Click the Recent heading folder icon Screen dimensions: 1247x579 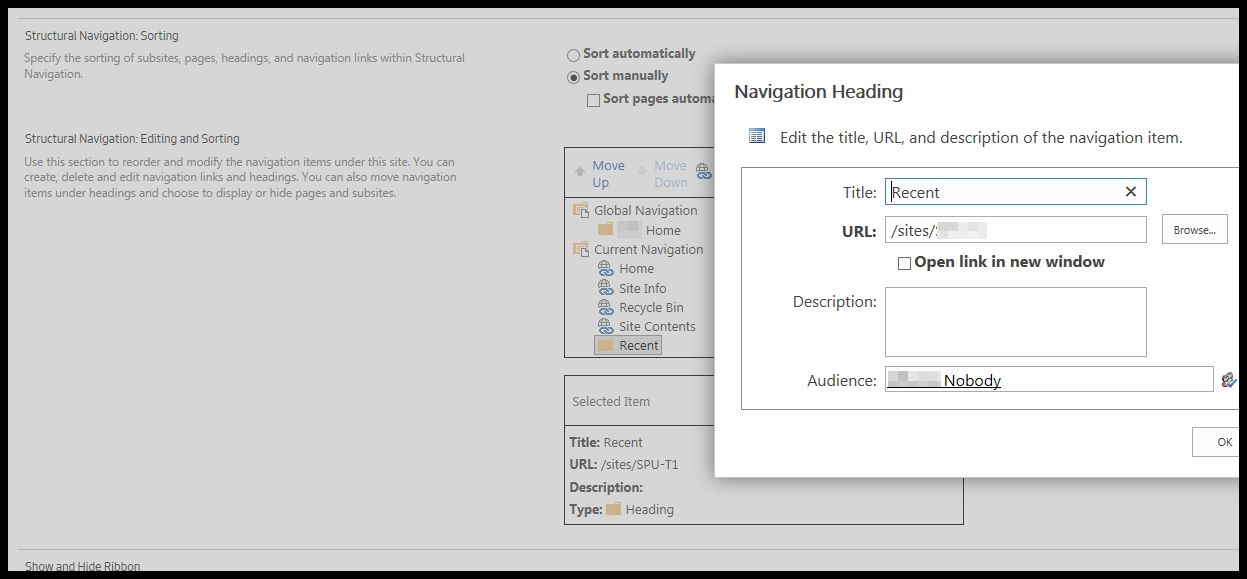coord(608,344)
